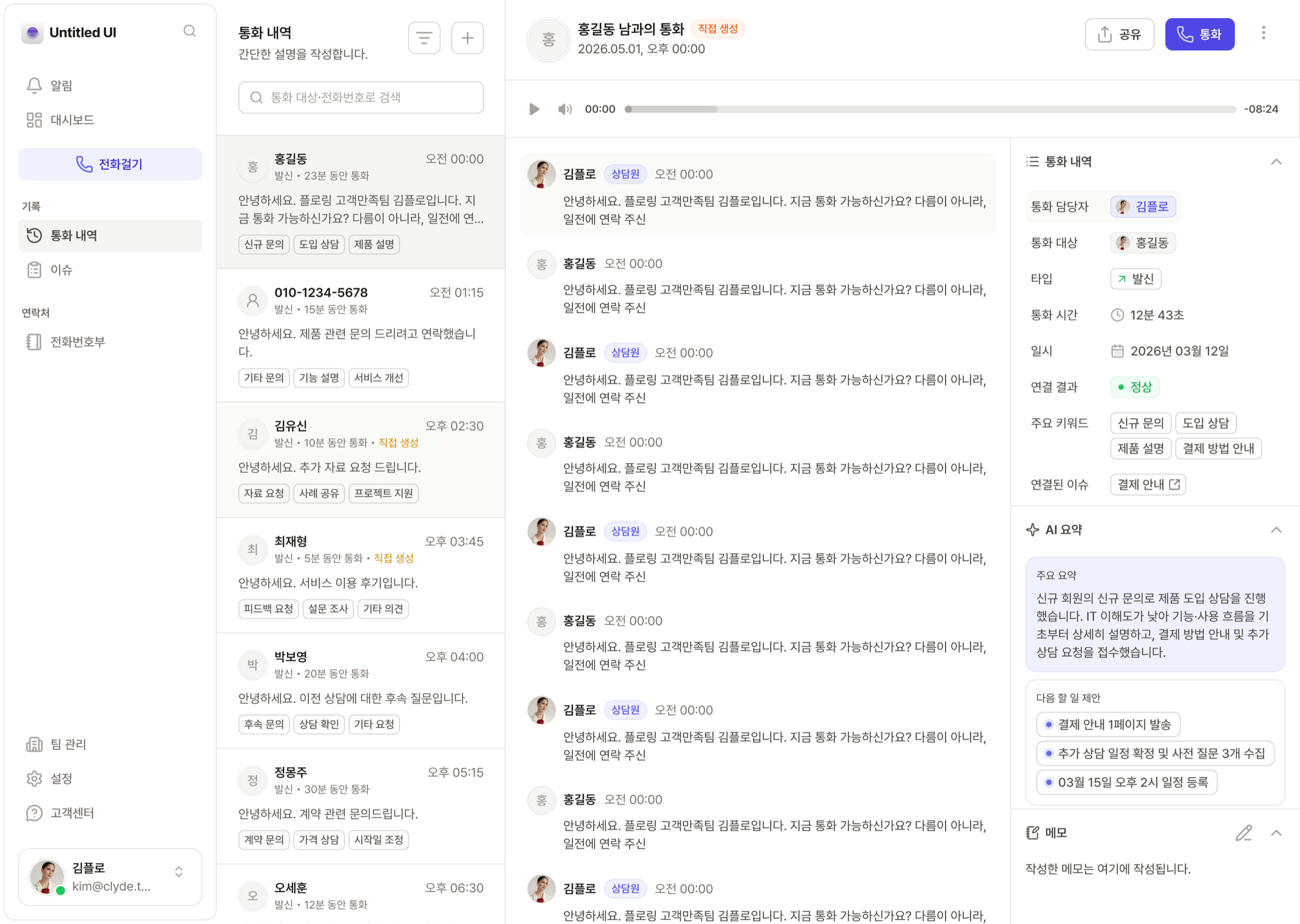The height and width of the screenshot is (924, 1300).
Task: Select suggestion 결제 안내 1페이지 발송
Action: [x=1108, y=724]
